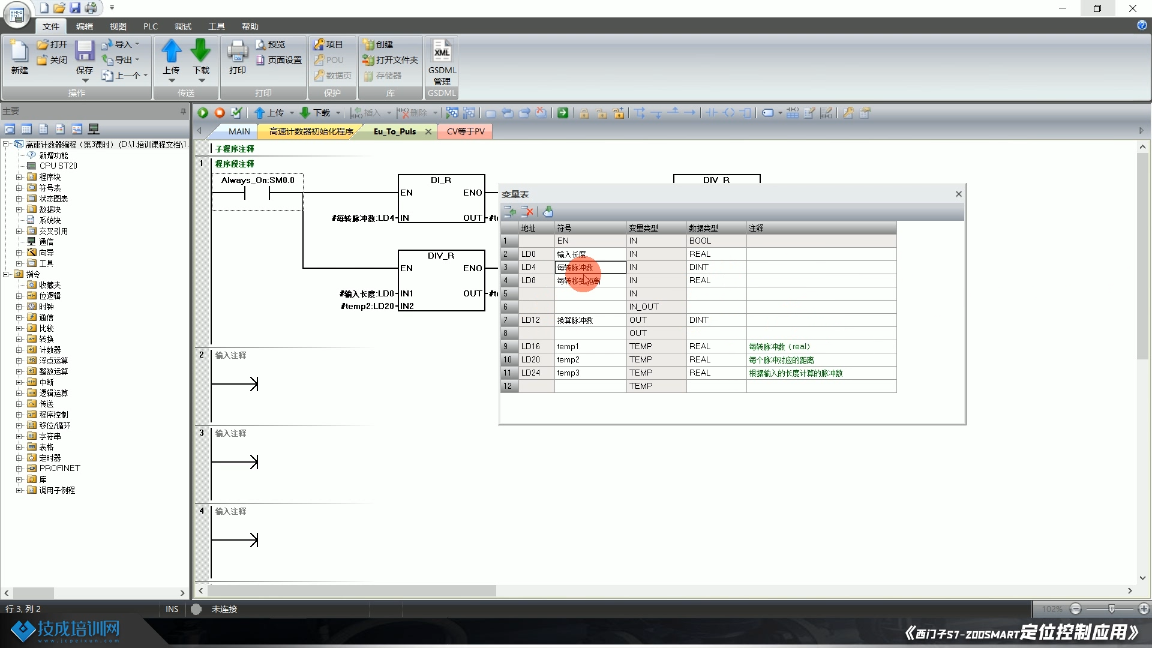Viewport: 1152px width, 648px height.
Task: Click the DIV_R instruction box
Action: pyautogui.click(x=442, y=281)
